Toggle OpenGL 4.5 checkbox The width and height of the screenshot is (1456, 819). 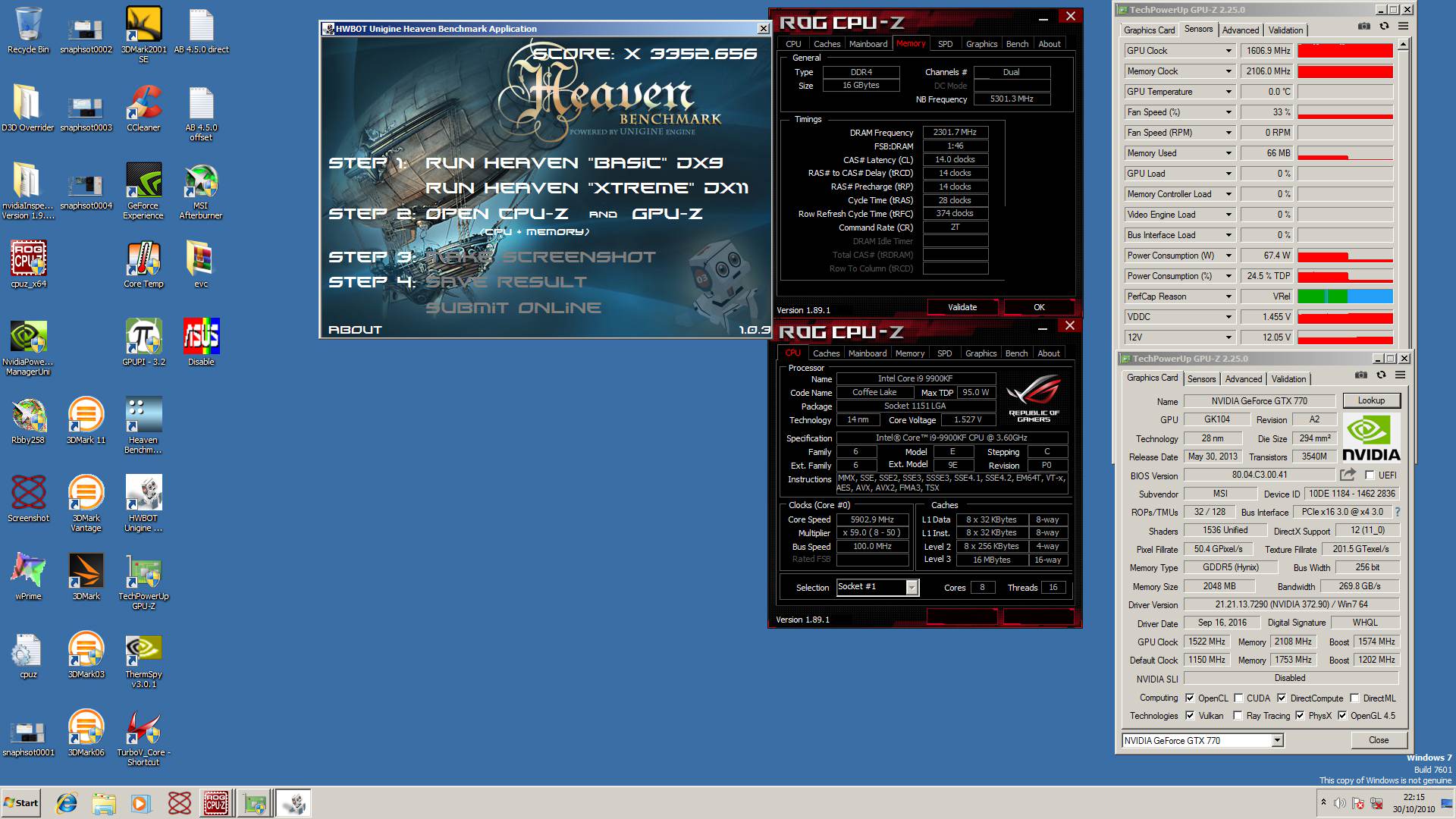(1342, 716)
